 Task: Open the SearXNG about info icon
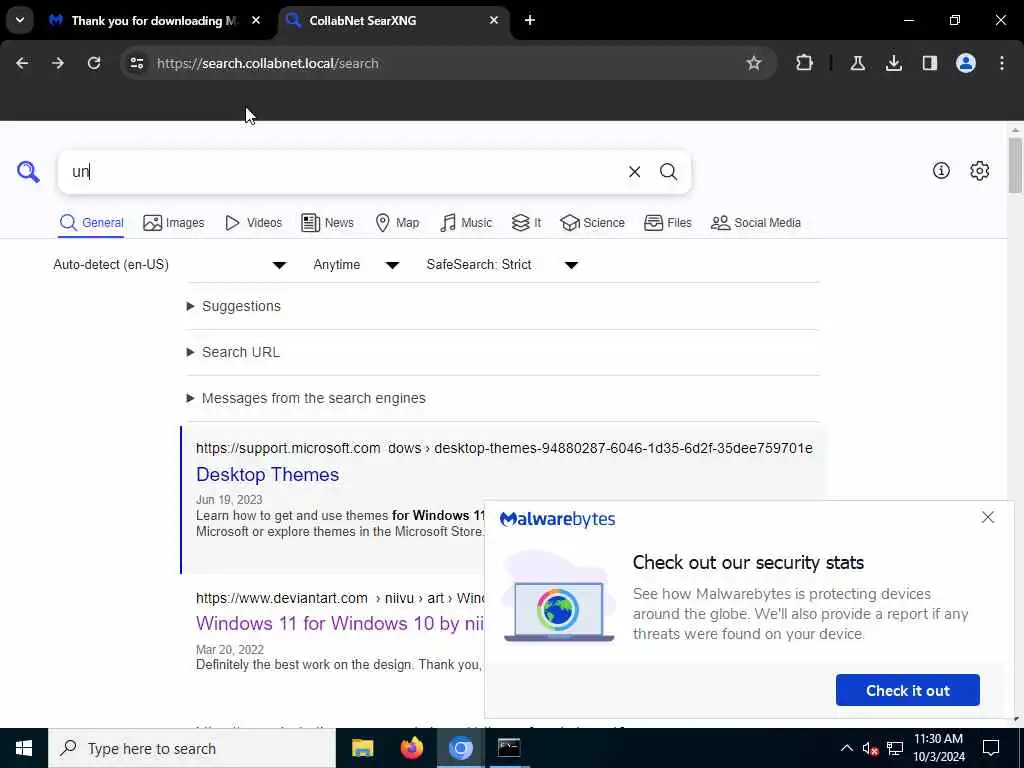coord(941,170)
